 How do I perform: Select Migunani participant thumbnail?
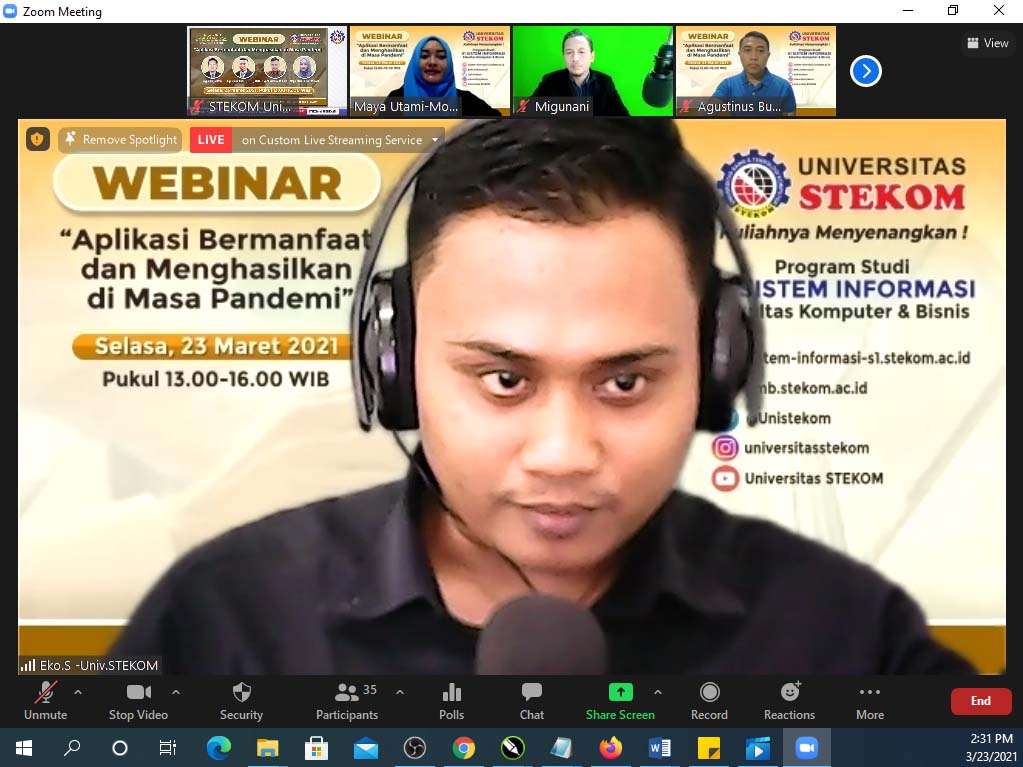593,71
